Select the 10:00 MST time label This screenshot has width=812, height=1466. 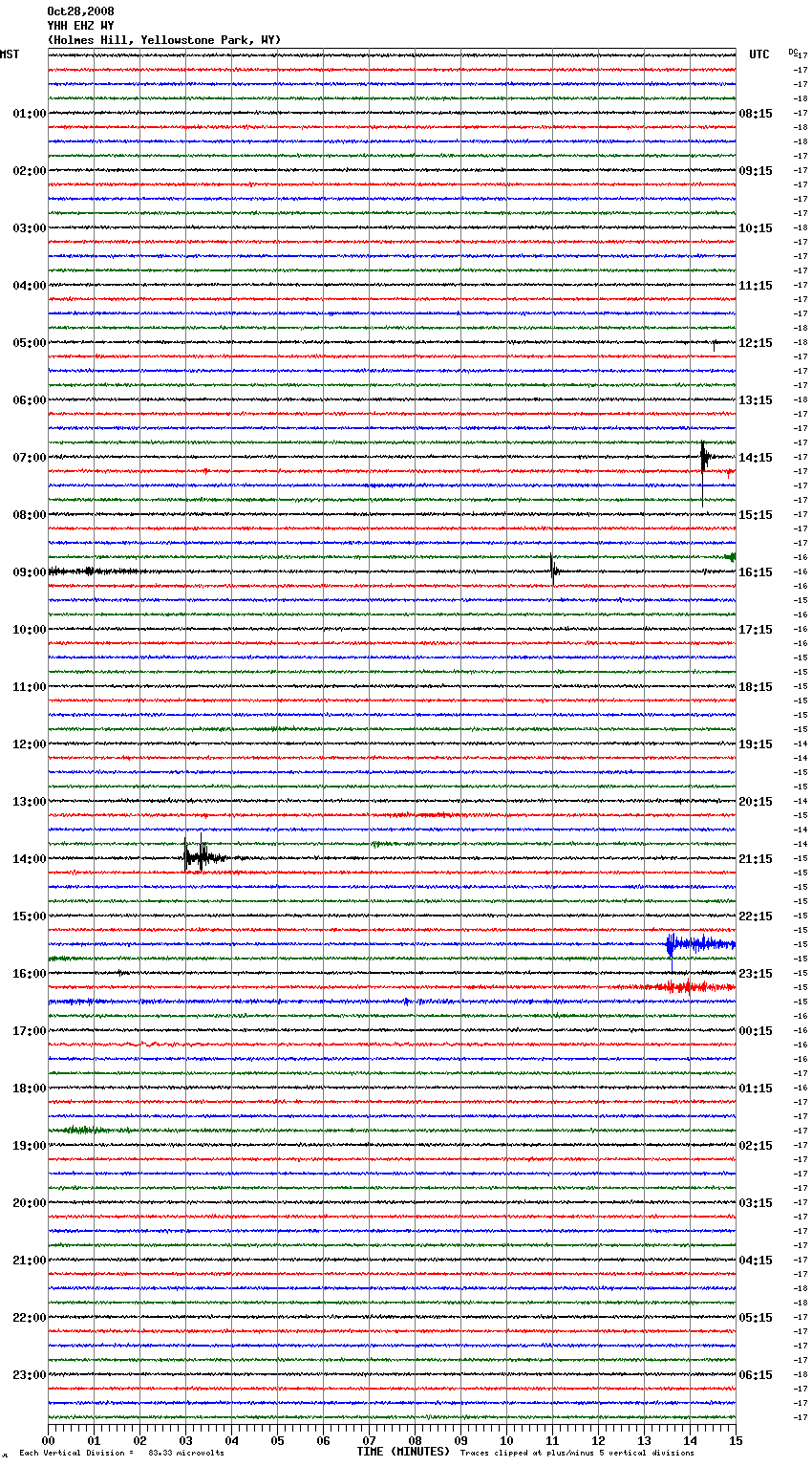coord(29,630)
